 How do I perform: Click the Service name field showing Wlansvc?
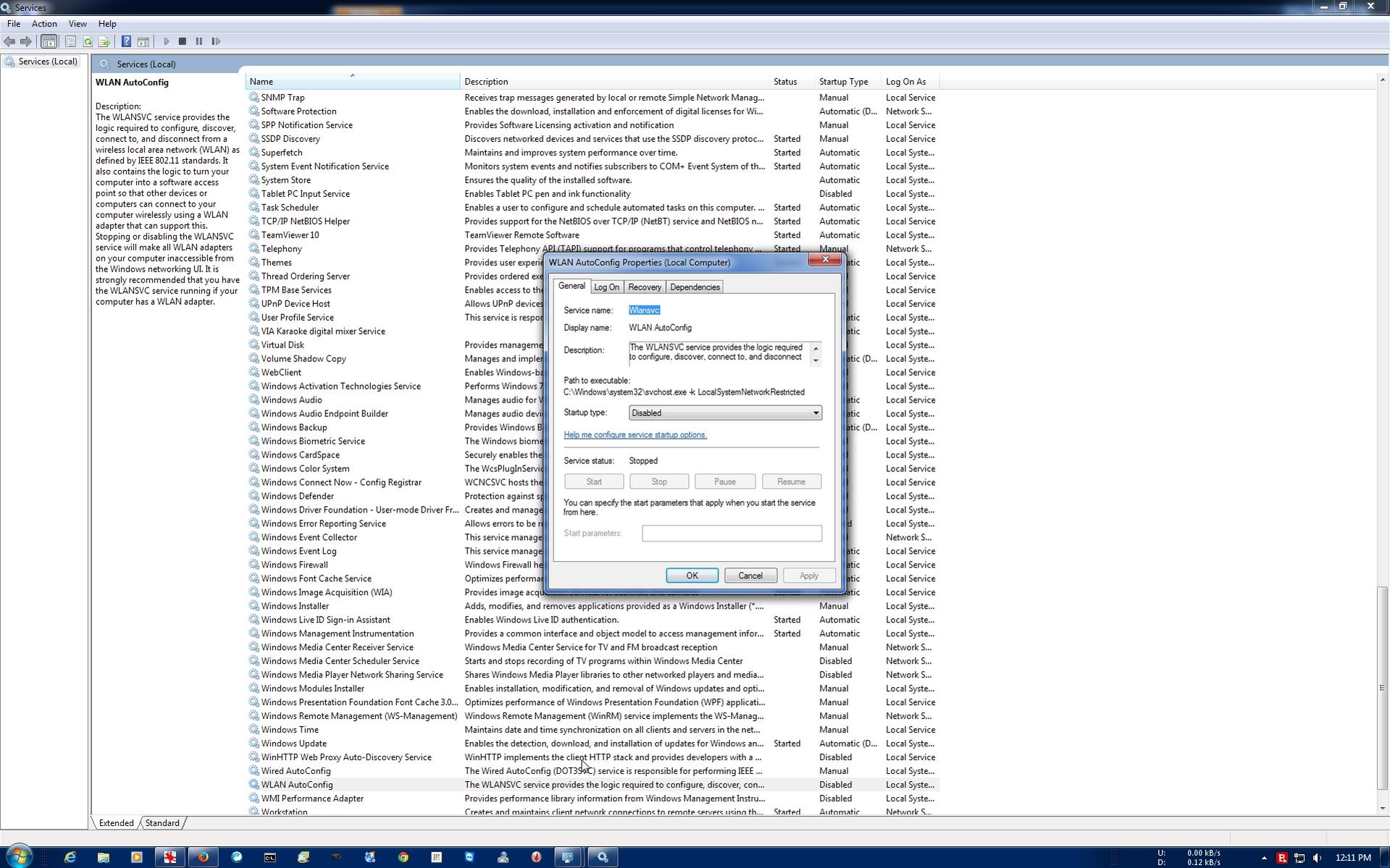(x=644, y=311)
